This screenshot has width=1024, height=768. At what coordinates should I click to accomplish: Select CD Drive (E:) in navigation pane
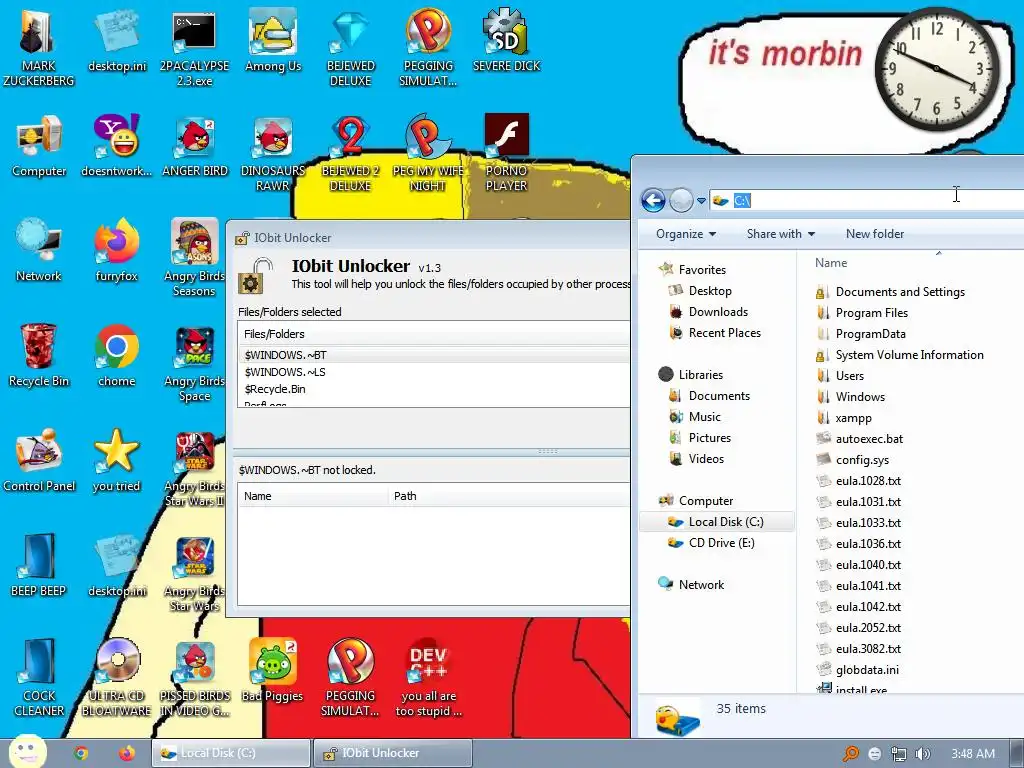coord(721,543)
